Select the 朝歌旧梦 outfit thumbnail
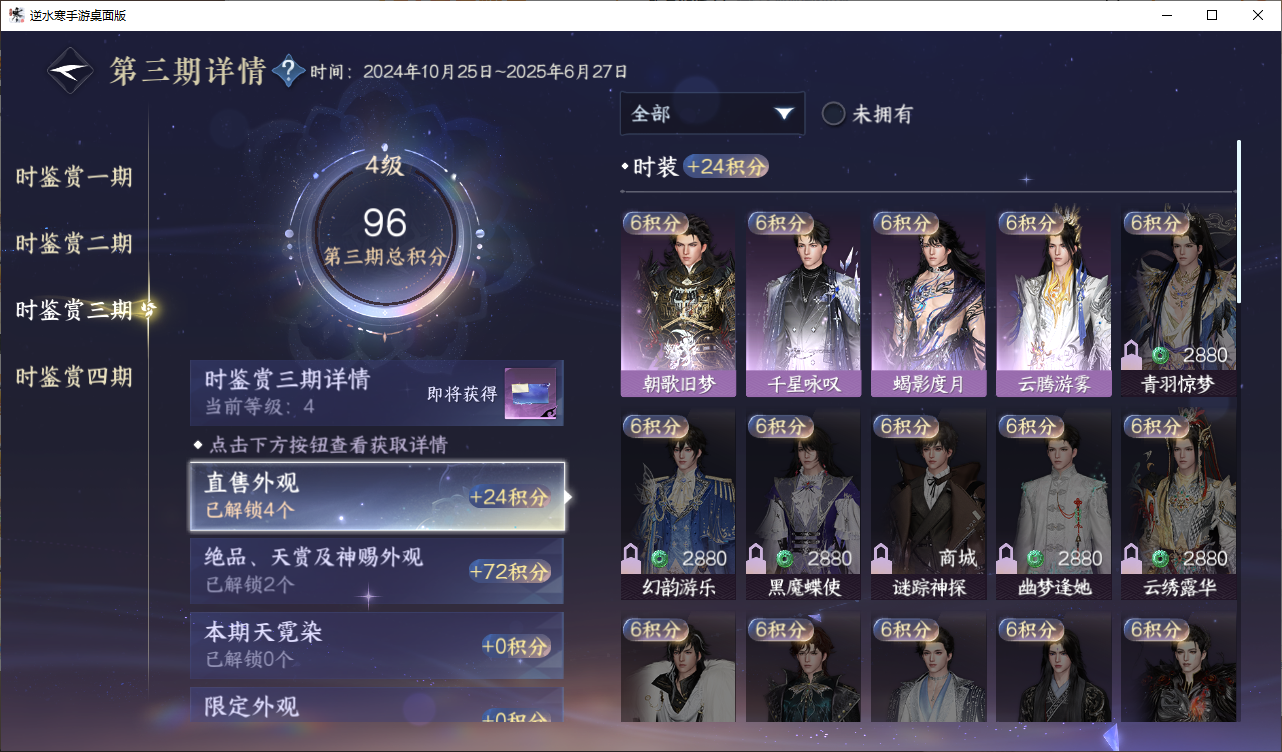The height and width of the screenshot is (752, 1282). [x=678, y=304]
